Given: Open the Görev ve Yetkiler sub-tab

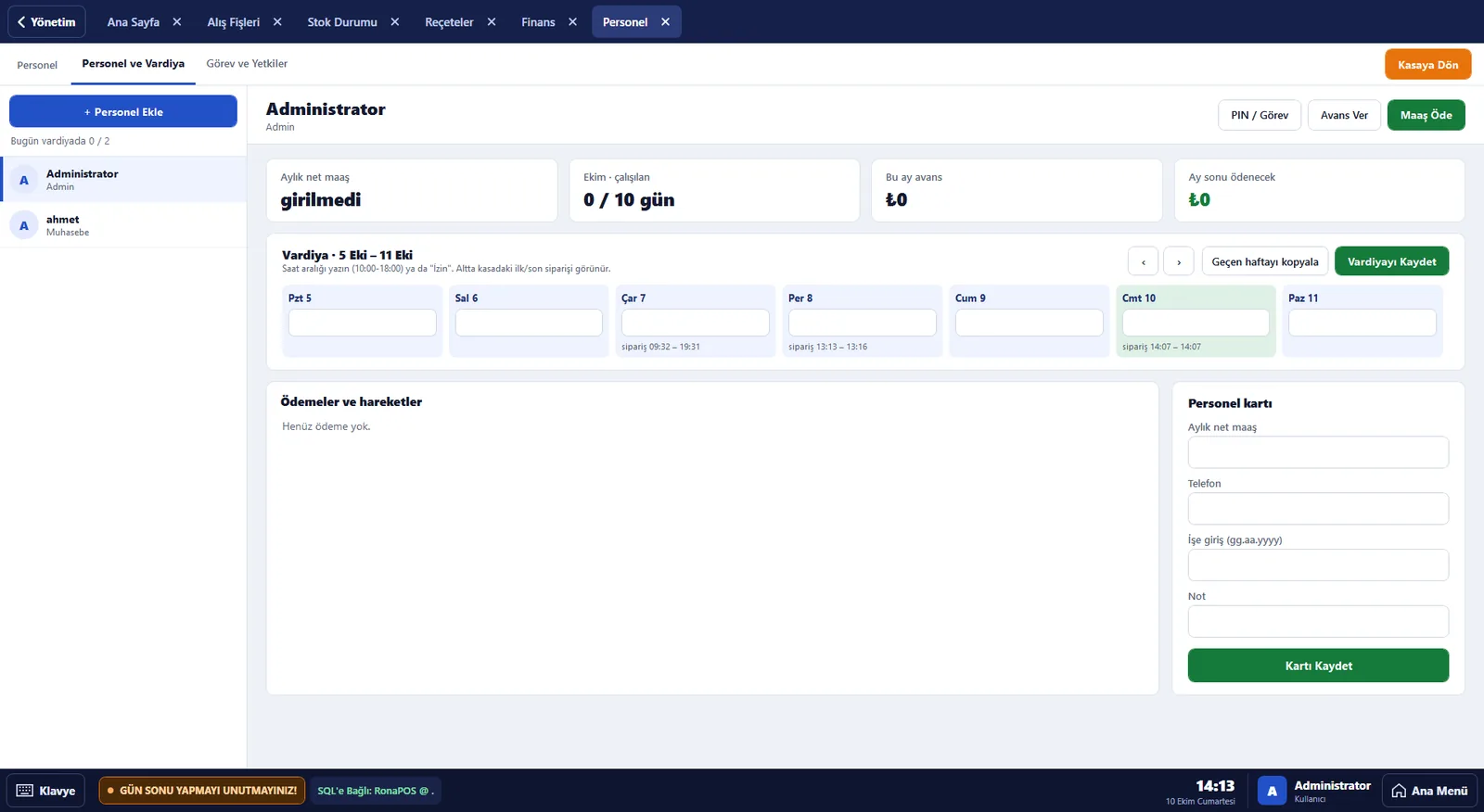Looking at the screenshot, I should (247, 64).
